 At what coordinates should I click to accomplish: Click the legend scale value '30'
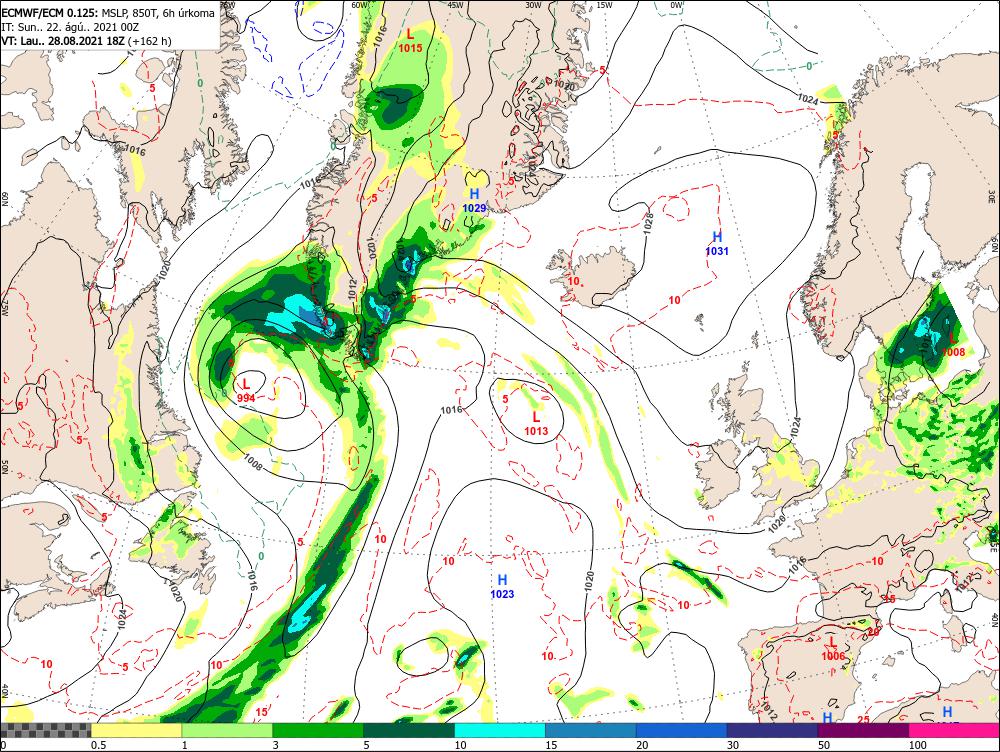[733, 745]
